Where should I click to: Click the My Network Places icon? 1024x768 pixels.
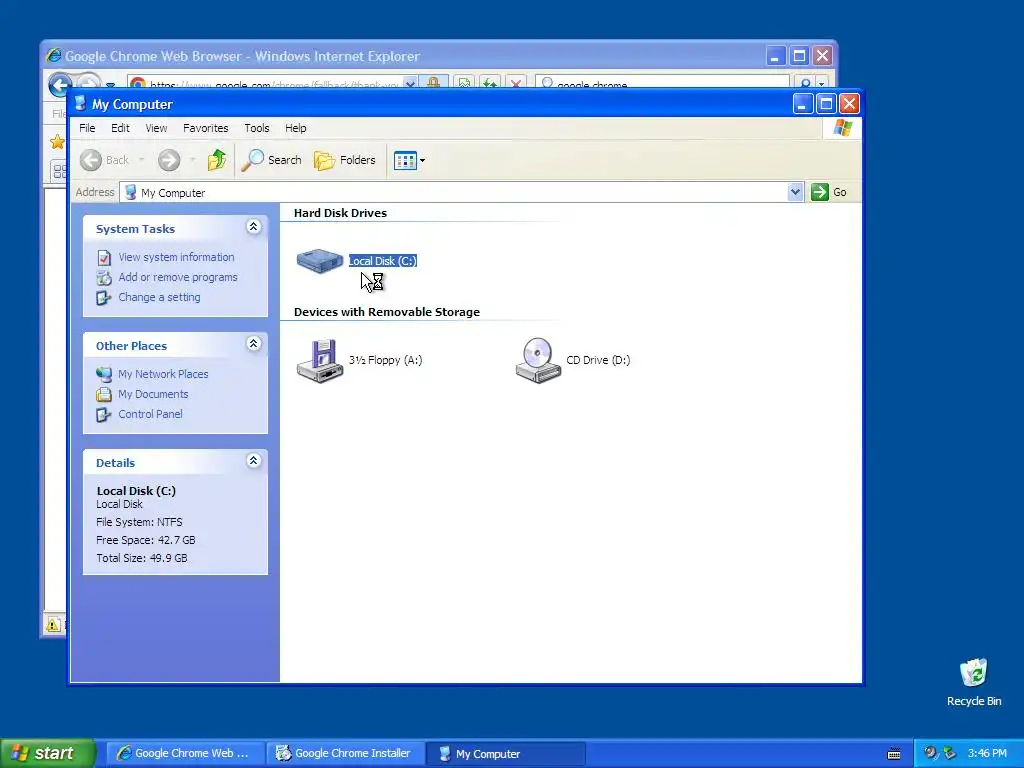point(104,374)
